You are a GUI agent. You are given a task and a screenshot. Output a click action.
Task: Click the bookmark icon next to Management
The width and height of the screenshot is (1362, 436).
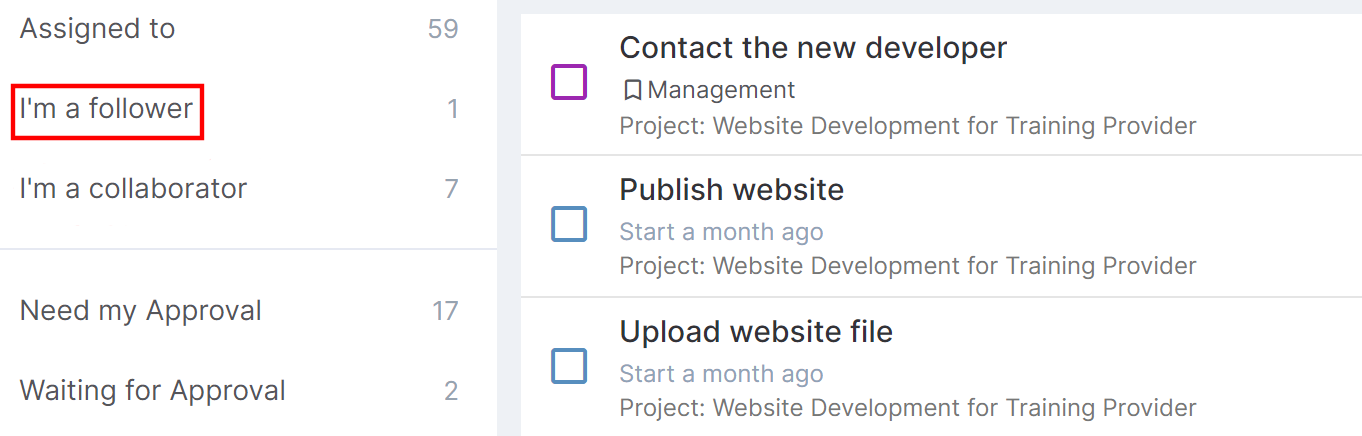point(632,90)
